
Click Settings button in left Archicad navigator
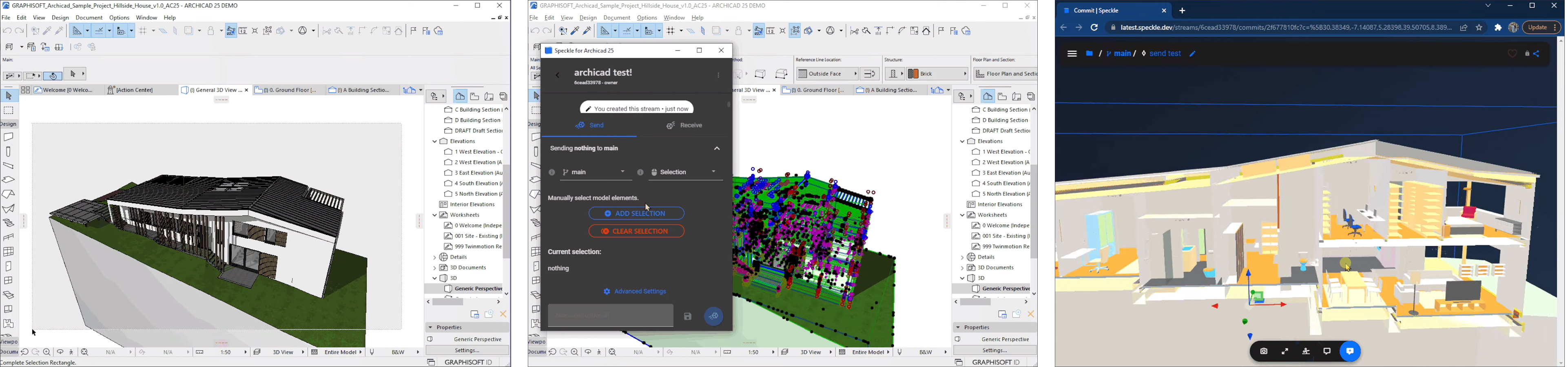[x=467, y=351]
